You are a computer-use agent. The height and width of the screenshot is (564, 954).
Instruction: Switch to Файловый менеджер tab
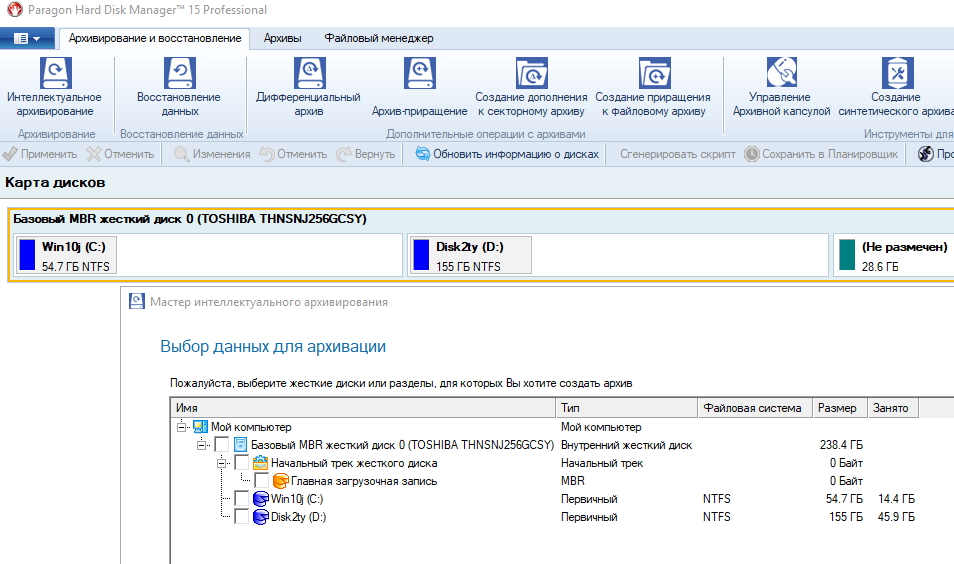click(x=378, y=38)
